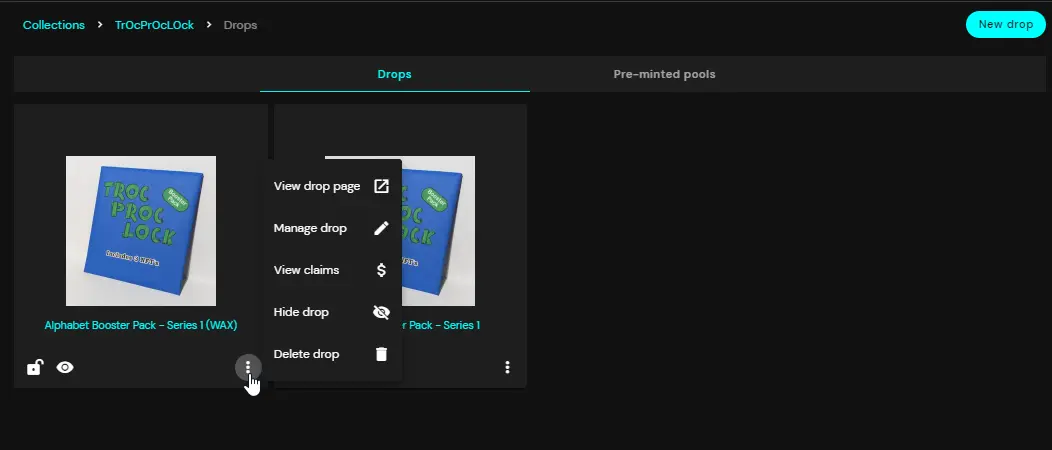The image size is (1052, 450).
Task: Click the trash icon beside Delete drop
Action: tap(381, 354)
